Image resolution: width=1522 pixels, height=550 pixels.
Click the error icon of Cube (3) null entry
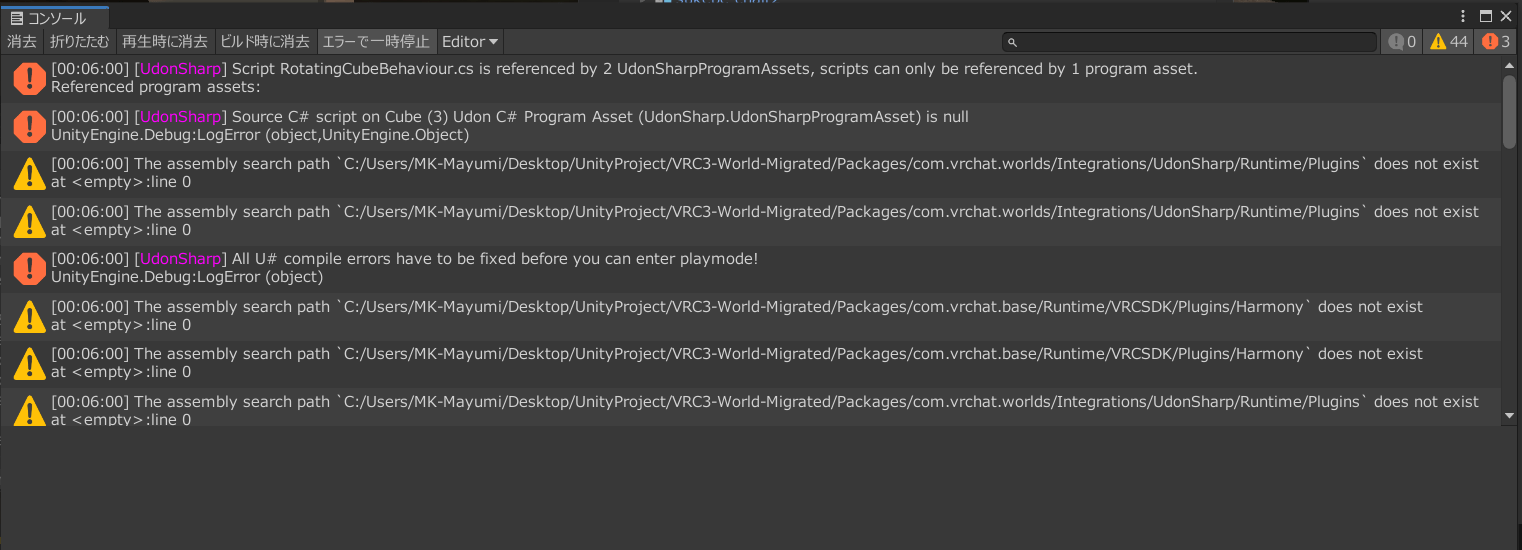coord(29,126)
